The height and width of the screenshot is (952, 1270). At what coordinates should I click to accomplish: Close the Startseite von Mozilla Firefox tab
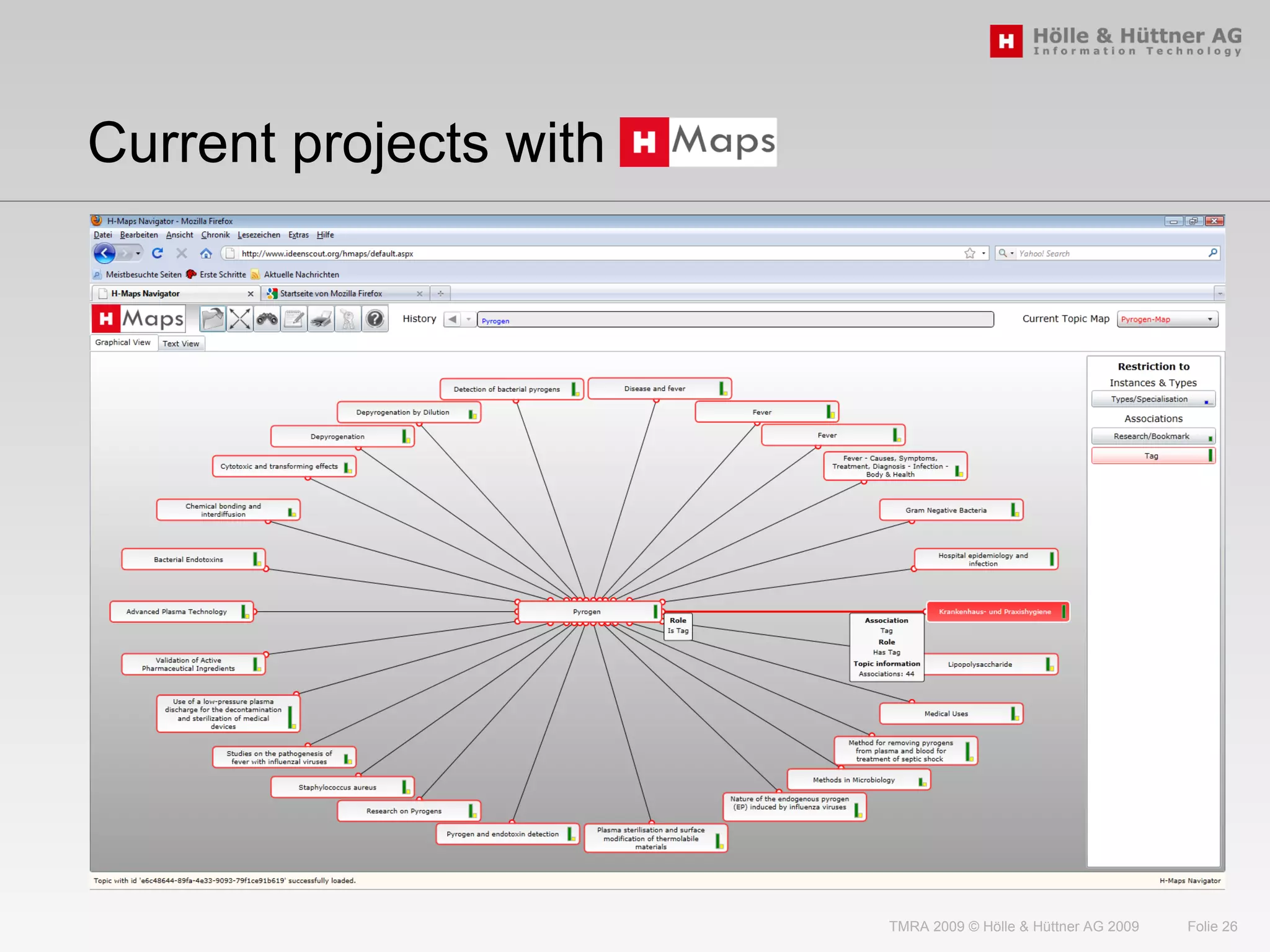point(420,294)
